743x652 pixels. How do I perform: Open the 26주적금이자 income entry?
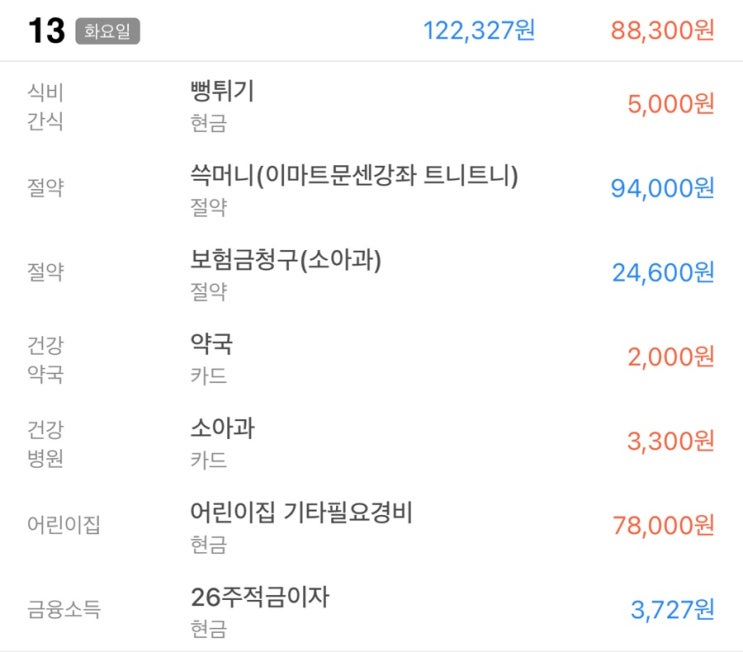(259, 598)
